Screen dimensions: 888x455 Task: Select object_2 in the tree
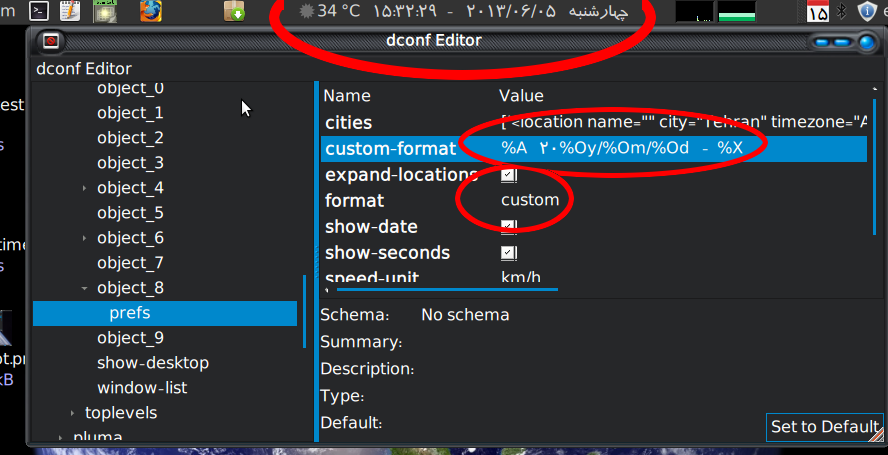130,138
